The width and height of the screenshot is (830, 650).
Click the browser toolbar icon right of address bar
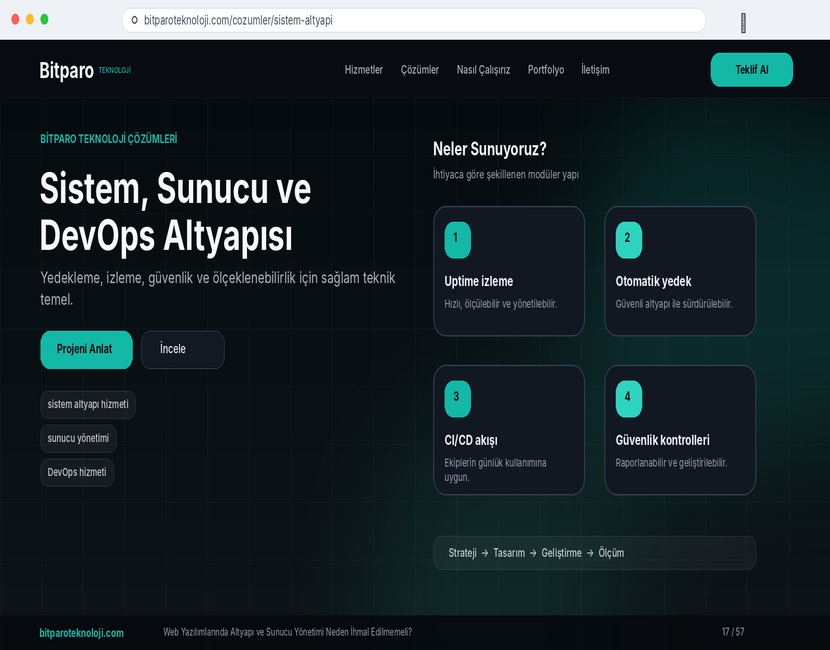click(743, 23)
